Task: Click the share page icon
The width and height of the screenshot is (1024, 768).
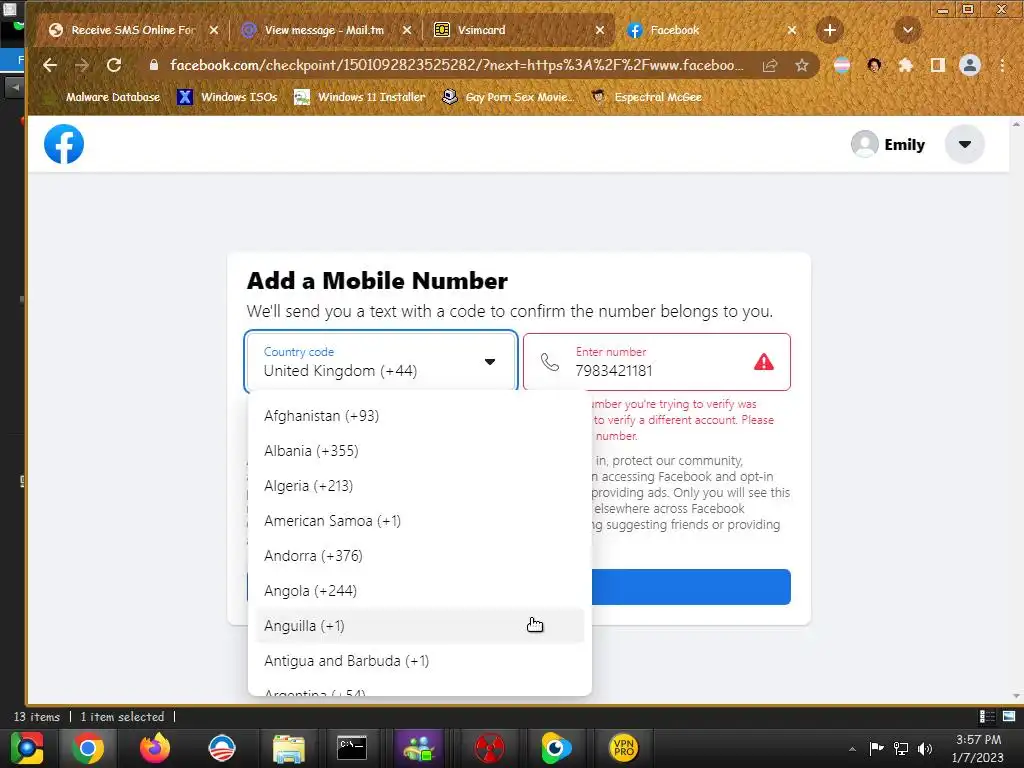Action: click(x=770, y=65)
